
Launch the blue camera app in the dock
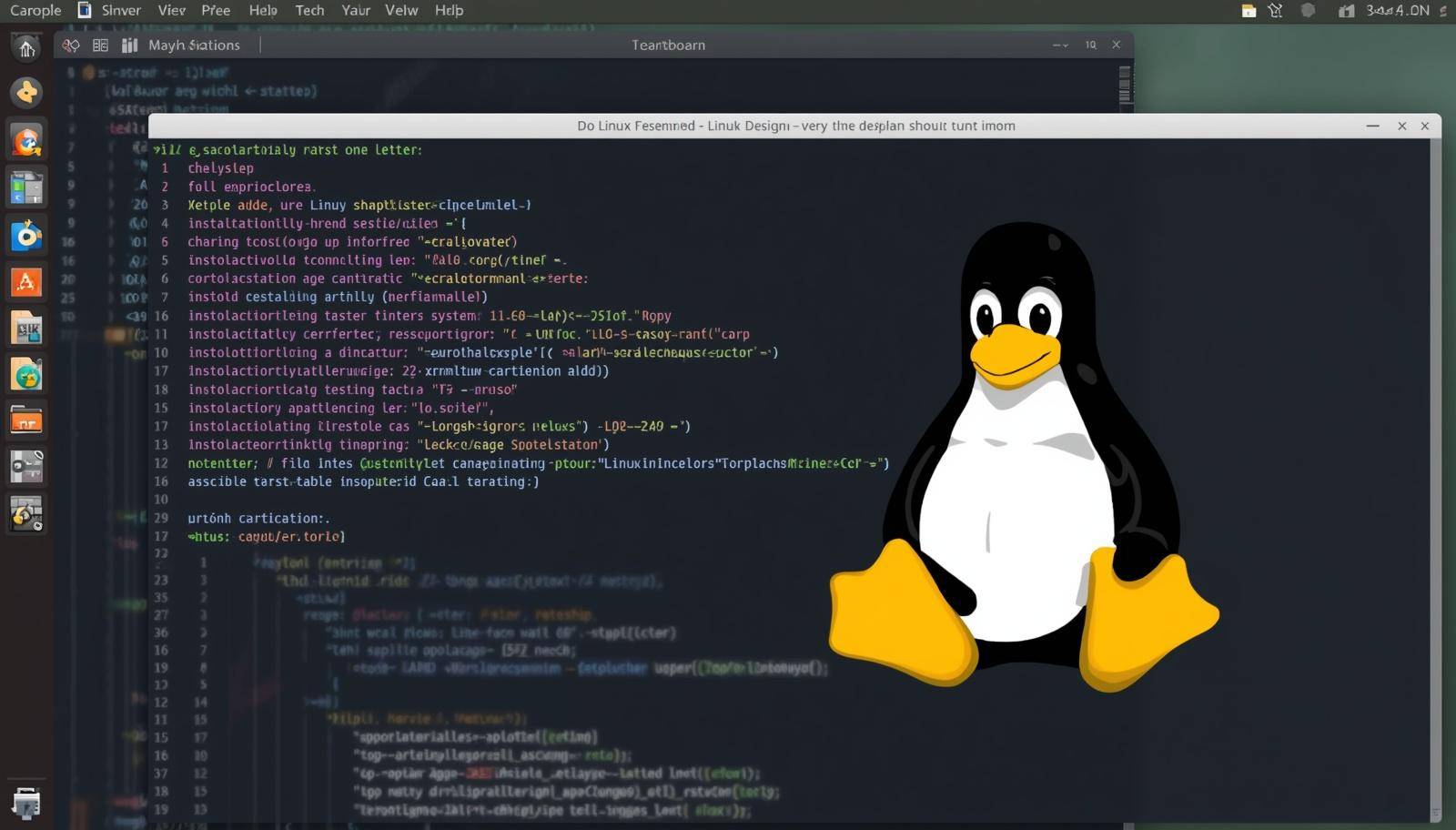click(26, 235)
